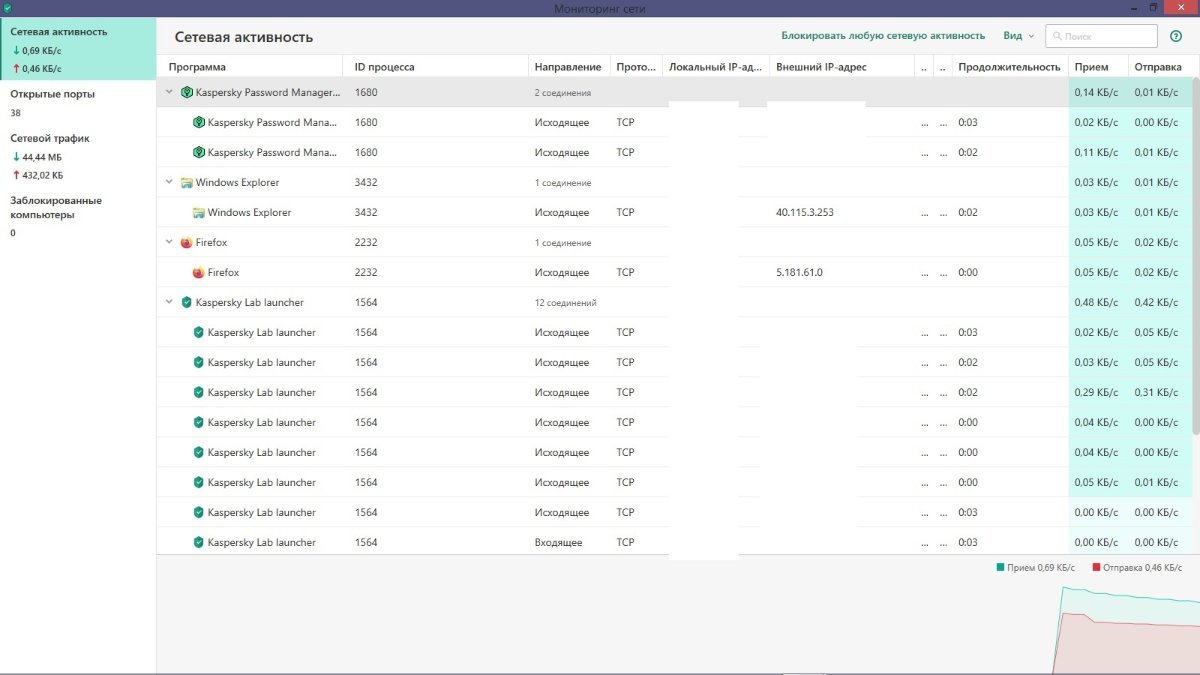Click the Kaspersky Lab launcher group shield icon
This screenshot has height=675, width=1200.
tap(186, 302)
